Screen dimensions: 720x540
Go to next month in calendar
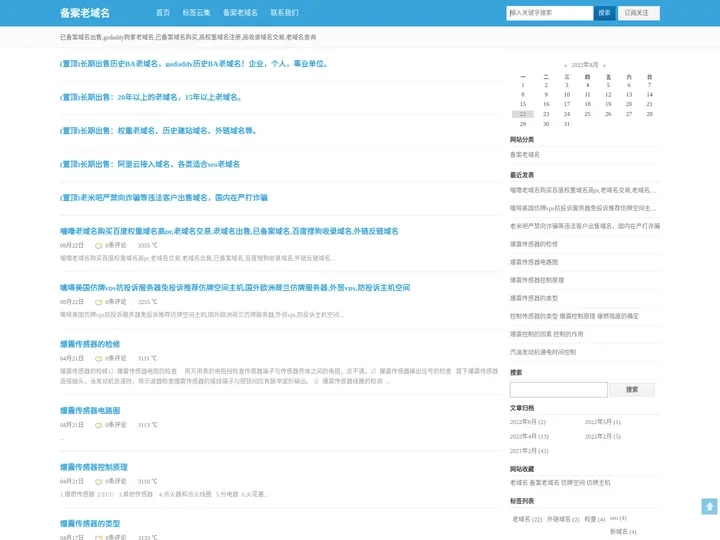click(x=604, y=65)
